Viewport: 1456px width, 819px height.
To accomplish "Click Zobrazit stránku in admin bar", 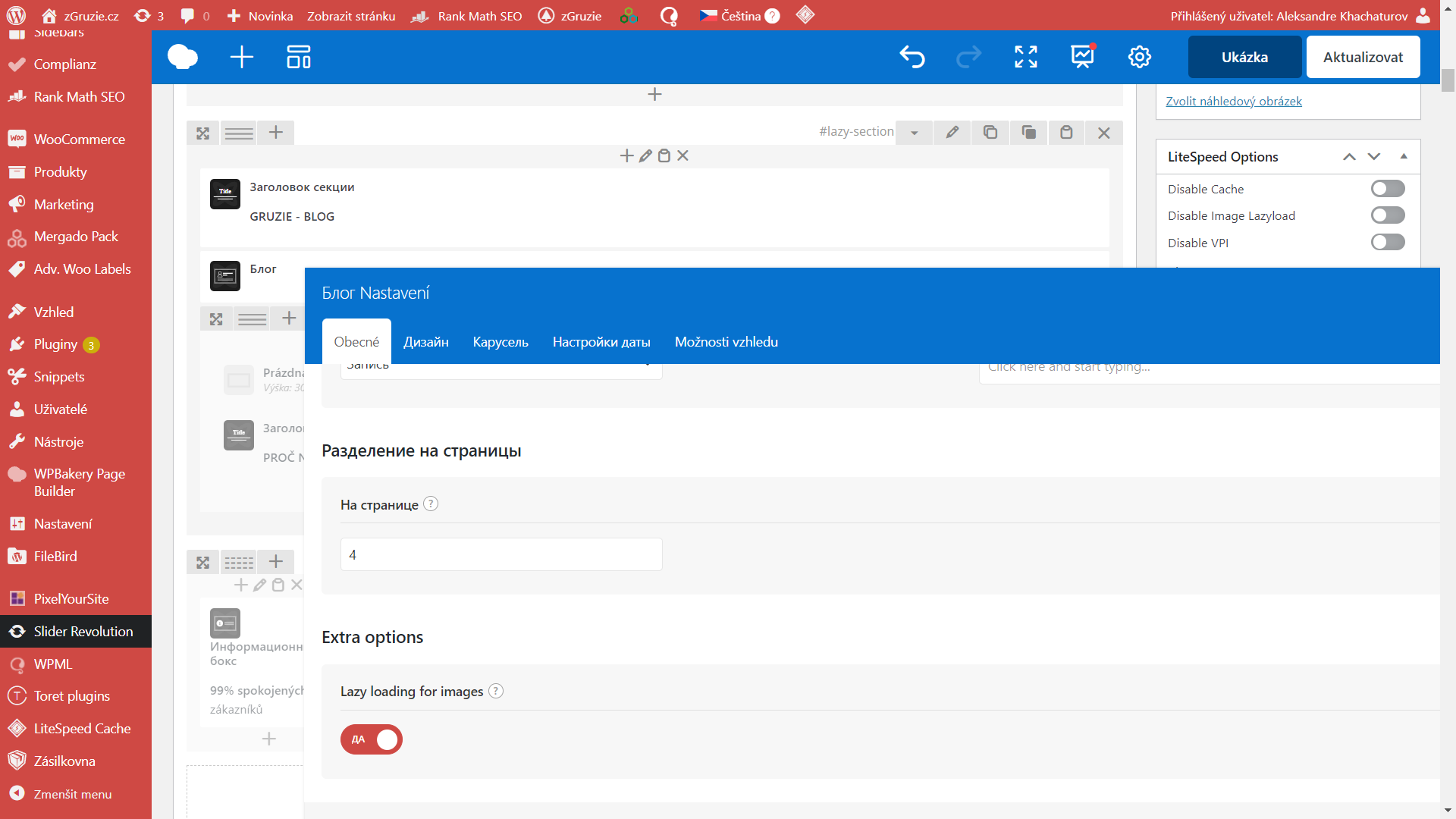I will (351, 16).
